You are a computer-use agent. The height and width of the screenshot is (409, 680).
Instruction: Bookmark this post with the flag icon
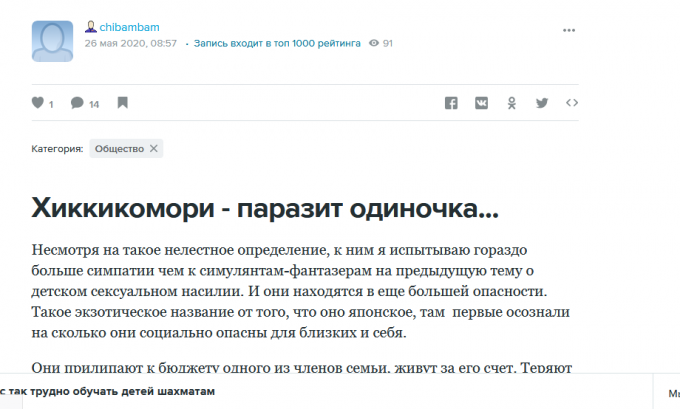tap(122, 102)
